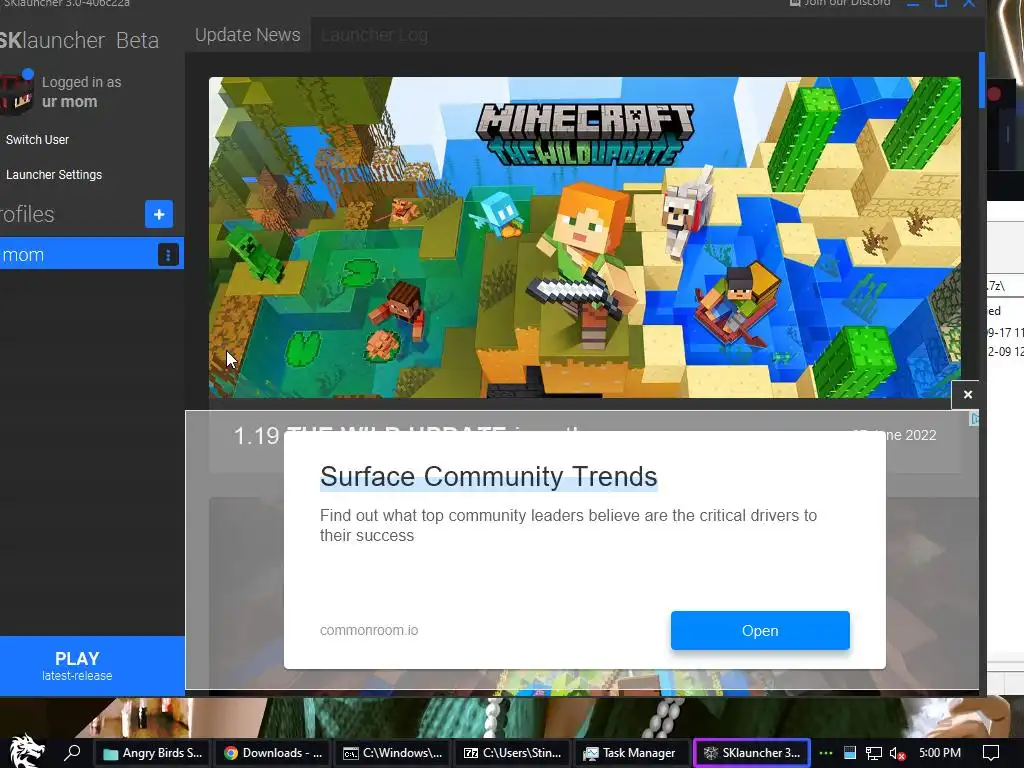Open the notification center icon
This screenshot has width=1024, height=768.
[991, 753]
